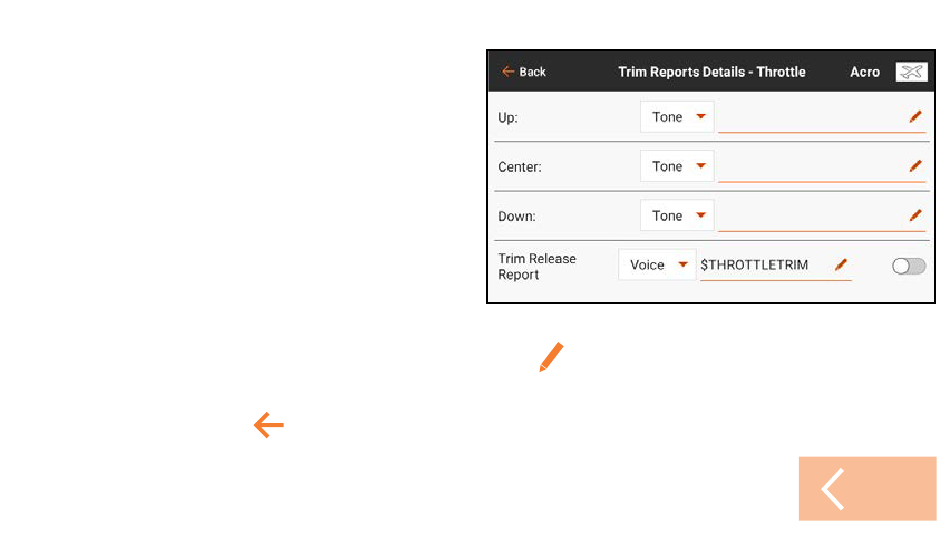Click the Back arrow icon in header
The image size is (950, 534).
tap(508, 72)
